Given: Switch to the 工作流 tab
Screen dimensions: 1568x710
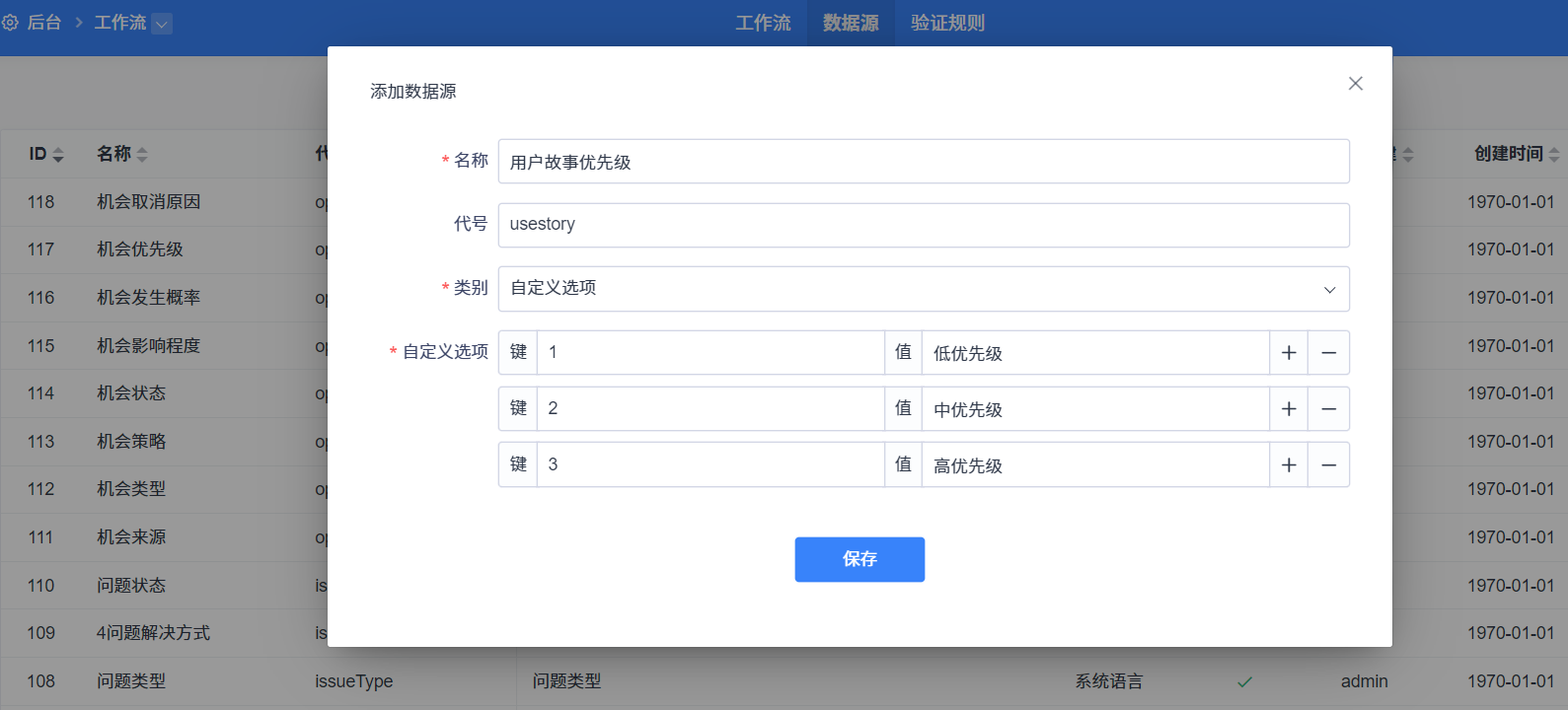Looking at the screenshot, I should click(763, 23).
